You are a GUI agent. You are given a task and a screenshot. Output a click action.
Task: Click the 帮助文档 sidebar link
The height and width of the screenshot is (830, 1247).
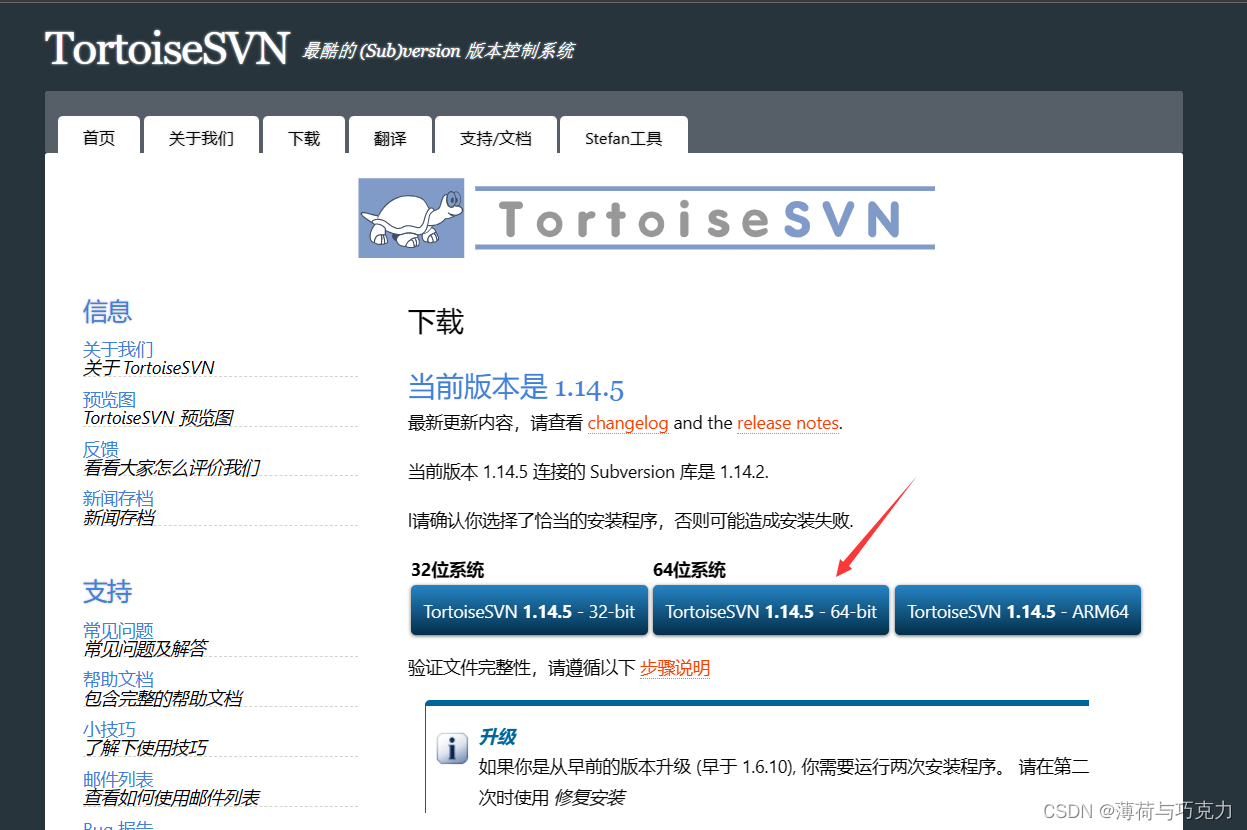(118, 680)
